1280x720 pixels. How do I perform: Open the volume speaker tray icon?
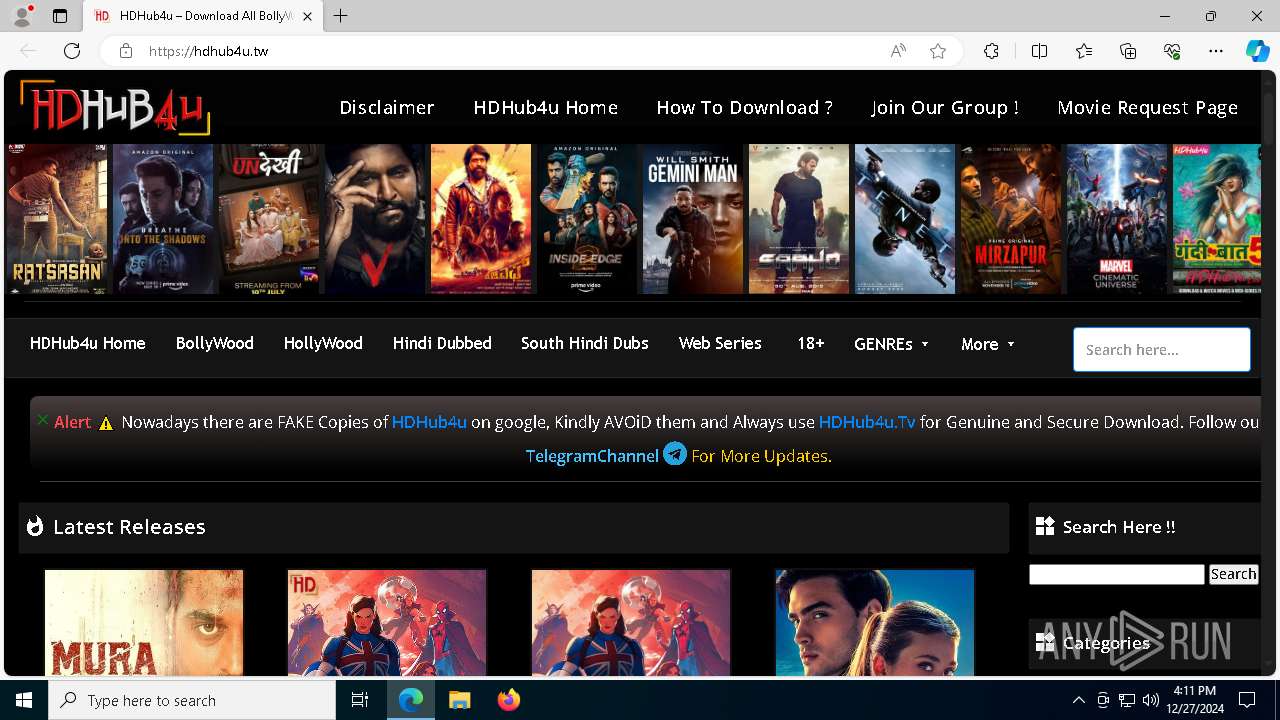tap(1150, 700)
